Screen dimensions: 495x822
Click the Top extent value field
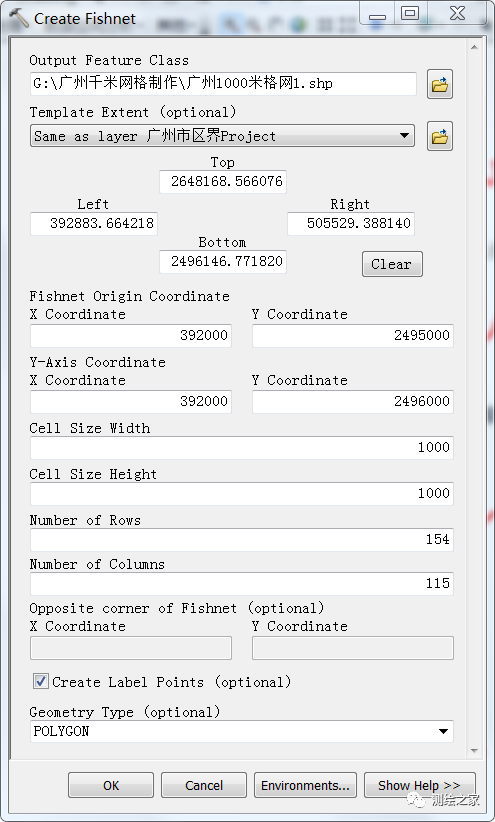click(x=223, y=182)
